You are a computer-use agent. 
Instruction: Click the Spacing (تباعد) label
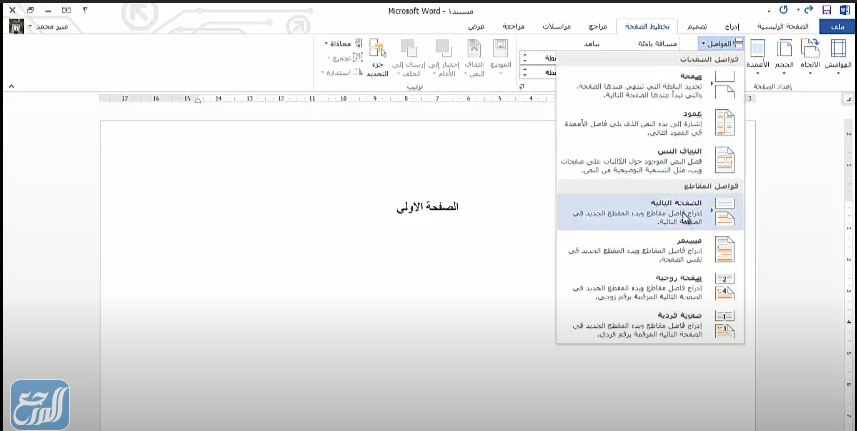click(592, 44)
